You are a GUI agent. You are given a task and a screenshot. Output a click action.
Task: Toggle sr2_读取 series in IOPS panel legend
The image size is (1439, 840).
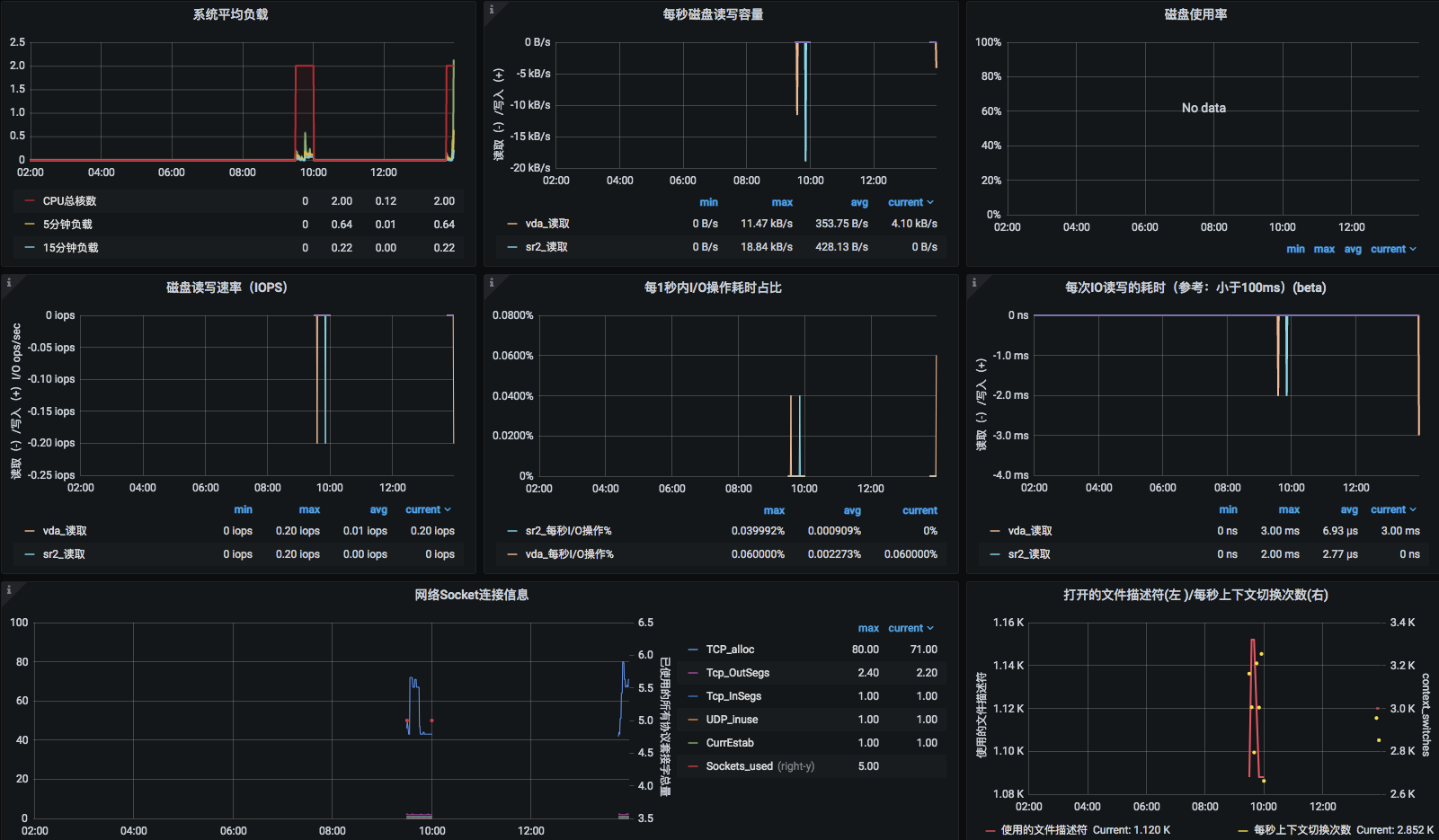point(64,554)
